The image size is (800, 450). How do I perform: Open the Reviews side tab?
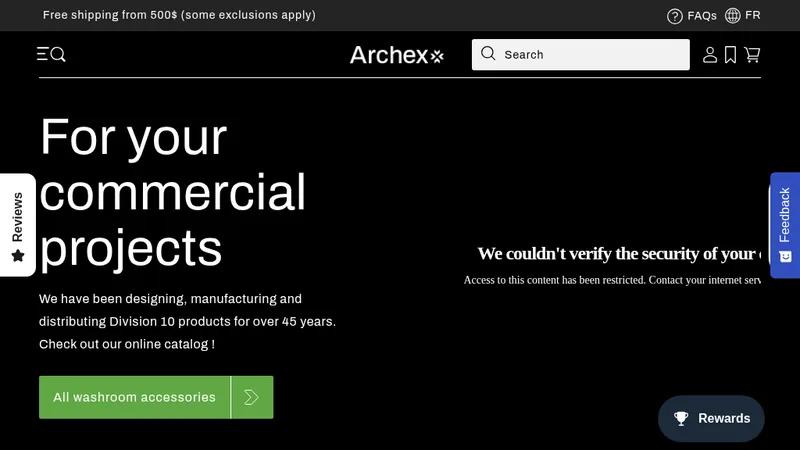pos(18,225)
